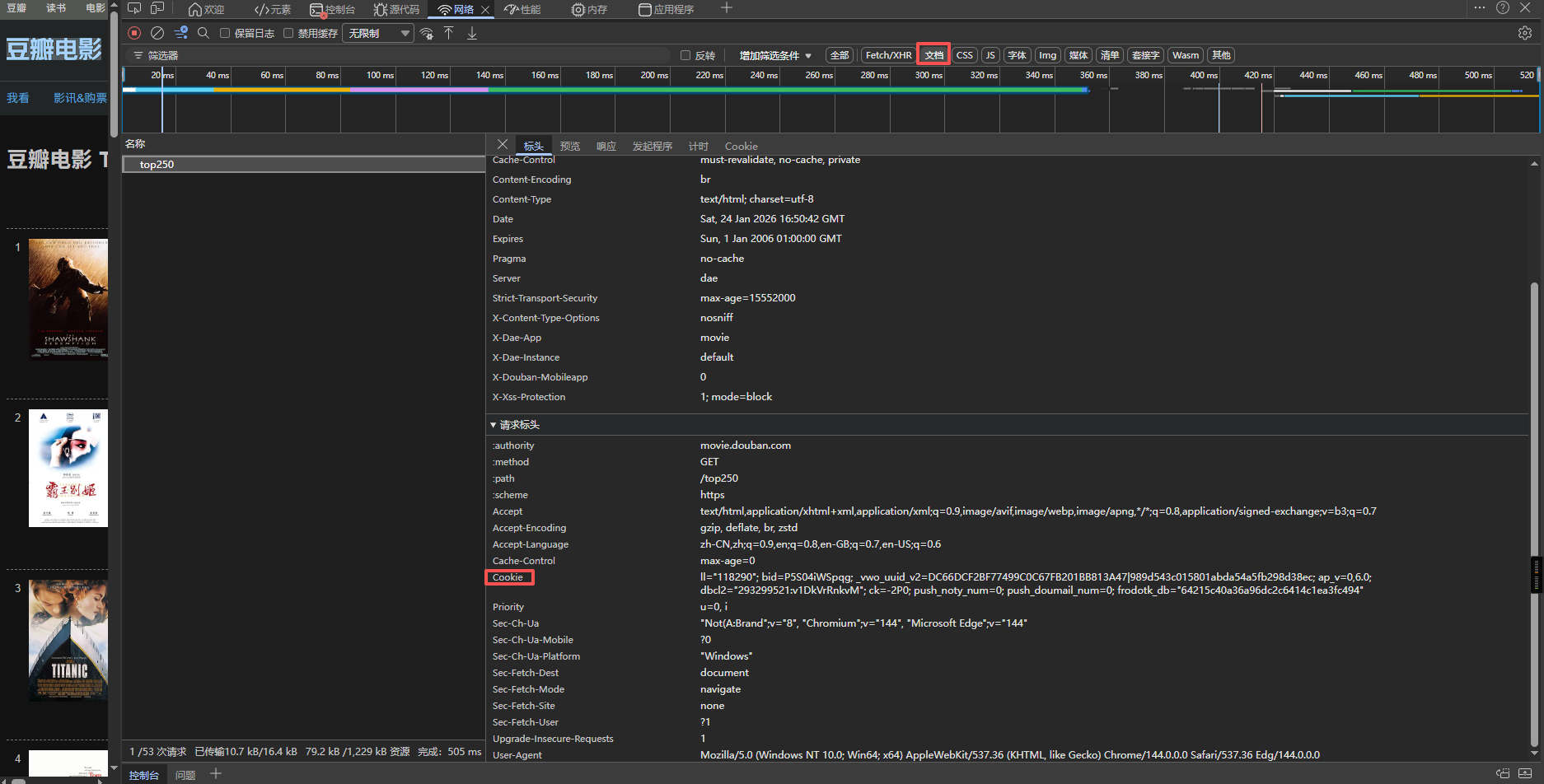Expand the 增加筛选条件 dropdown

click(775, 55)
